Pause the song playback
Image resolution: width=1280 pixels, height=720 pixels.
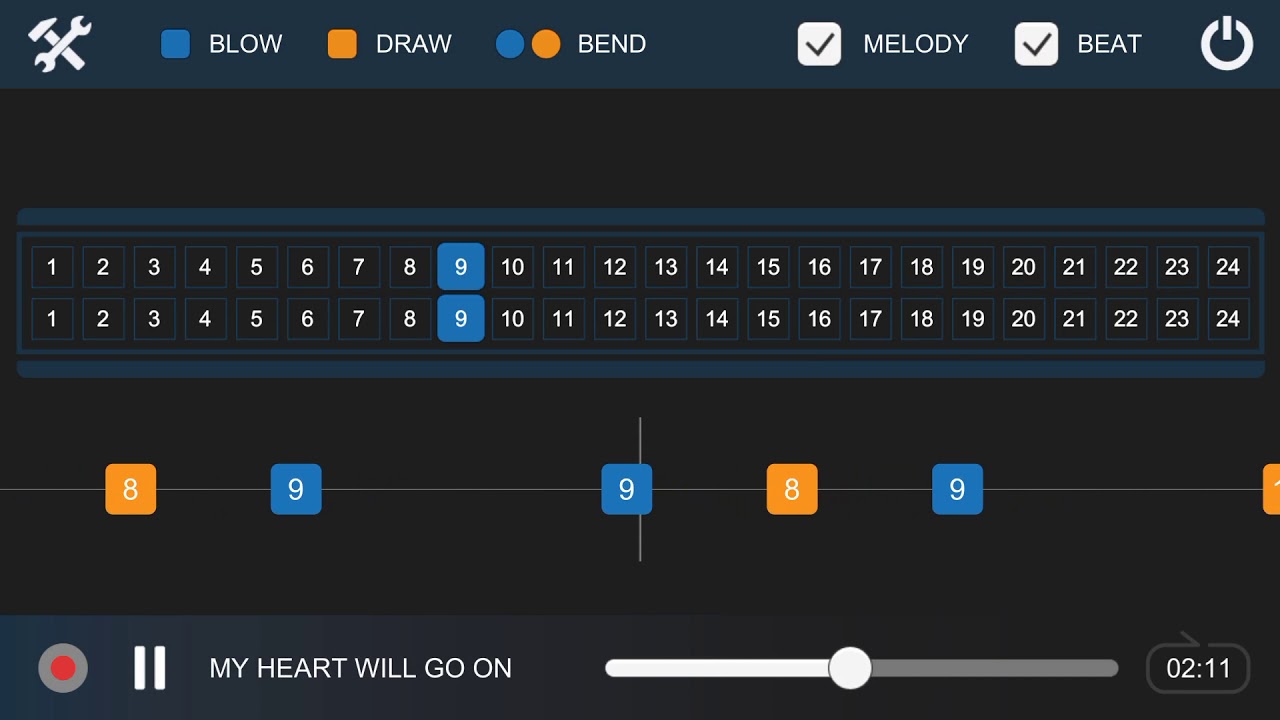[150, 668]
